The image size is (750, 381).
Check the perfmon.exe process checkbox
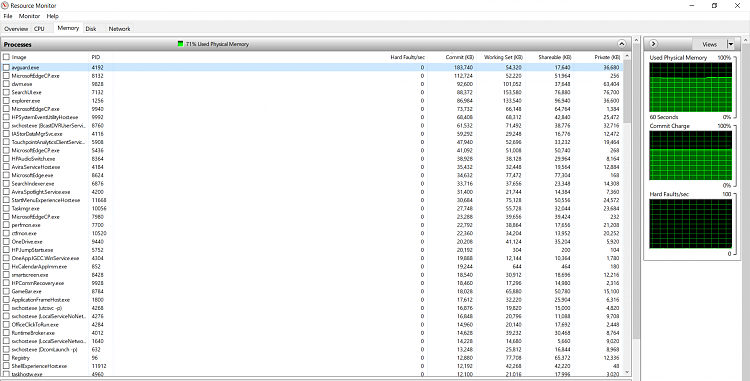[x=6, y=225]
